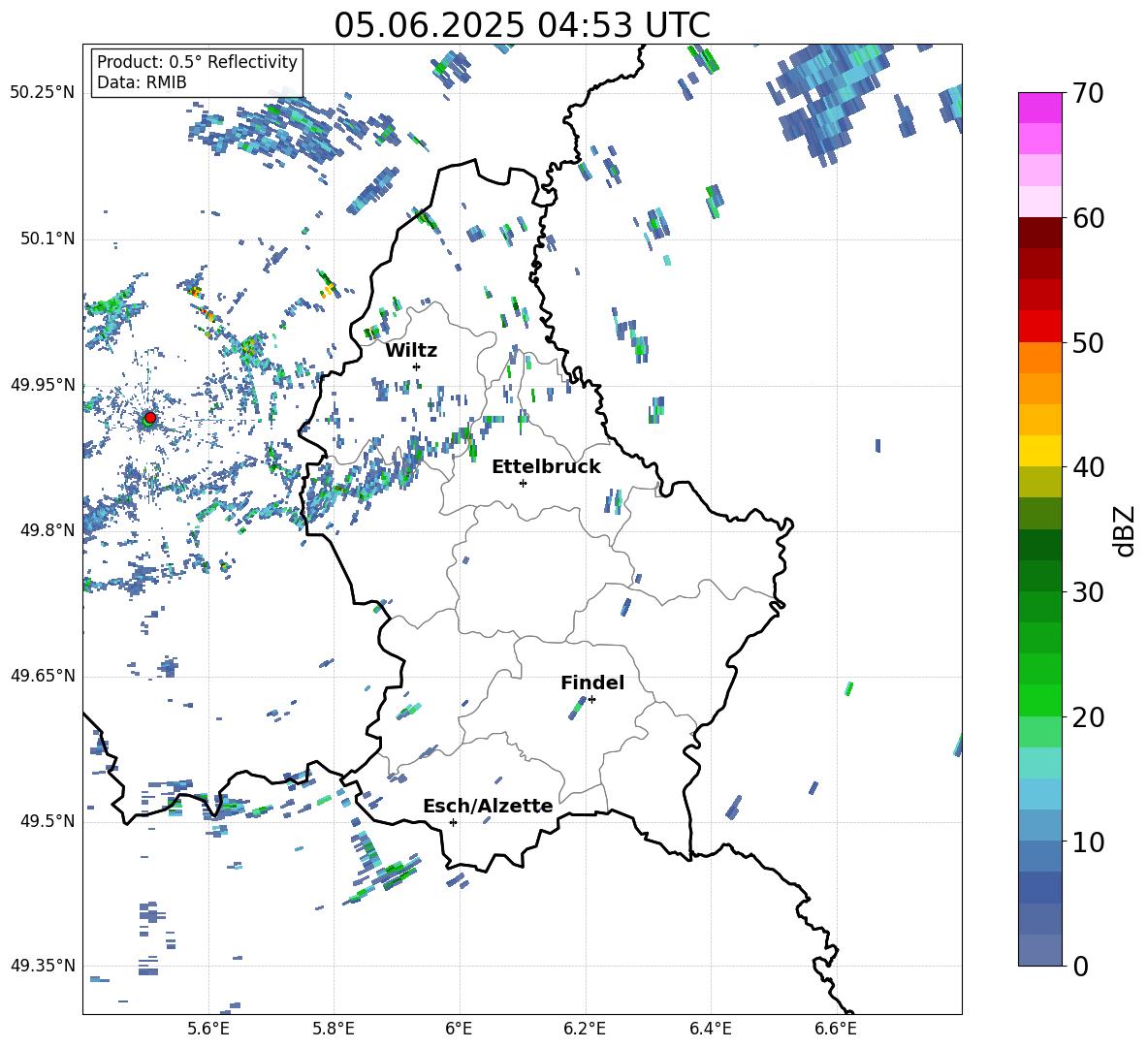Click the 70 dBZ colorbar label
The image size is (1148, 1048).
pyautogui.click(x=1087, y=94)
